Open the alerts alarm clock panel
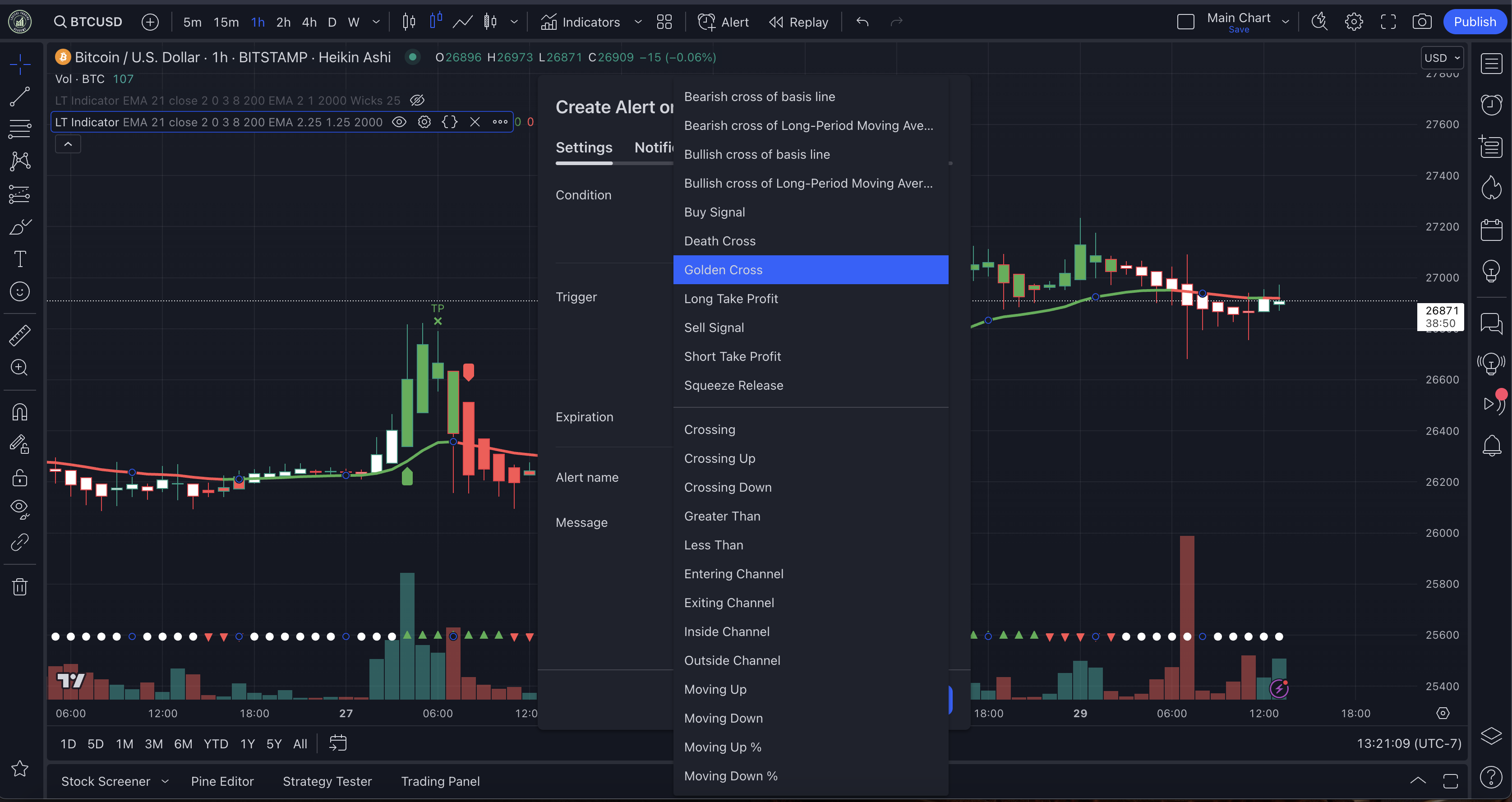This screenshot has height=802, width=1512. [1491, 105]
